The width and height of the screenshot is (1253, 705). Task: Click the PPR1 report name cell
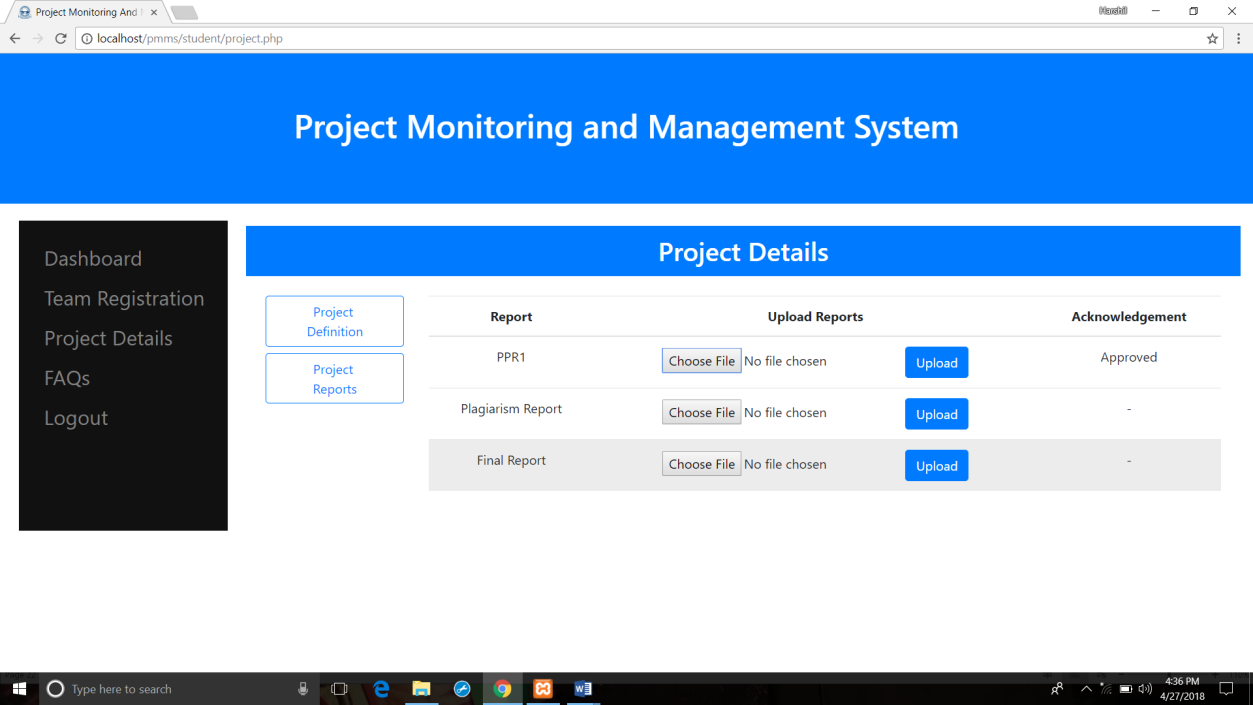(x=511, y=357)
